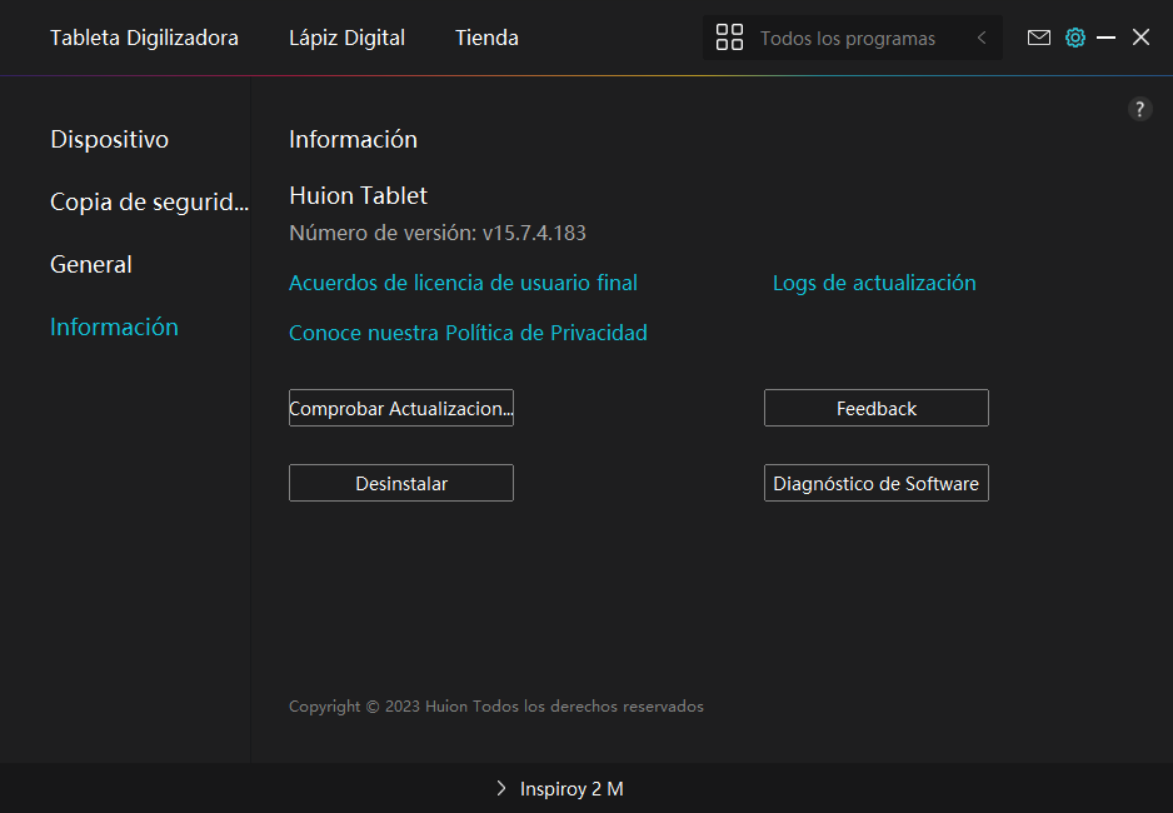This screenshot has height=813, width=1173.
Task: Select Dispositivo in the sidebar
Action: click(109, 139)
